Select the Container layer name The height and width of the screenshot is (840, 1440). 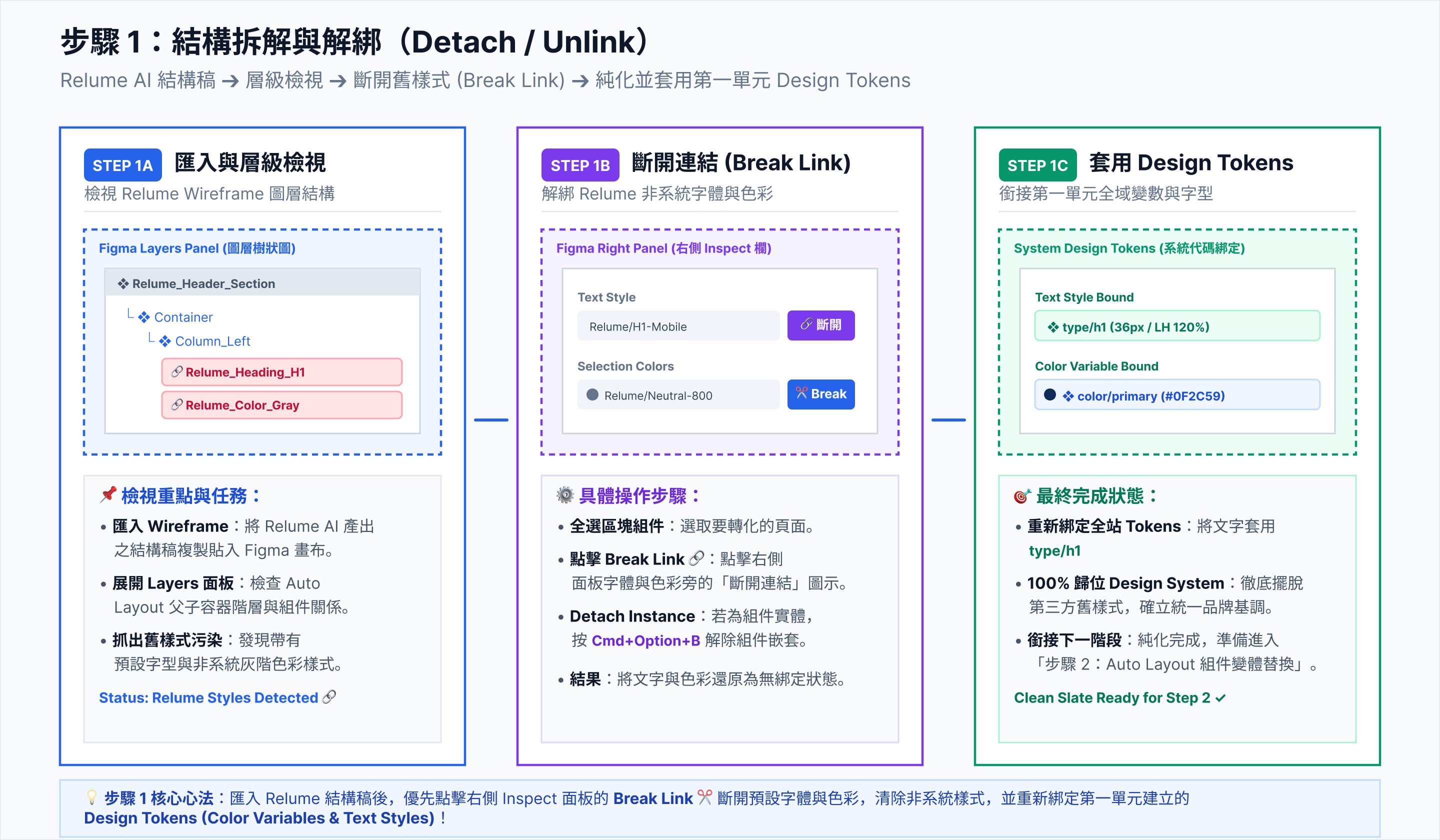pos(183,317)
